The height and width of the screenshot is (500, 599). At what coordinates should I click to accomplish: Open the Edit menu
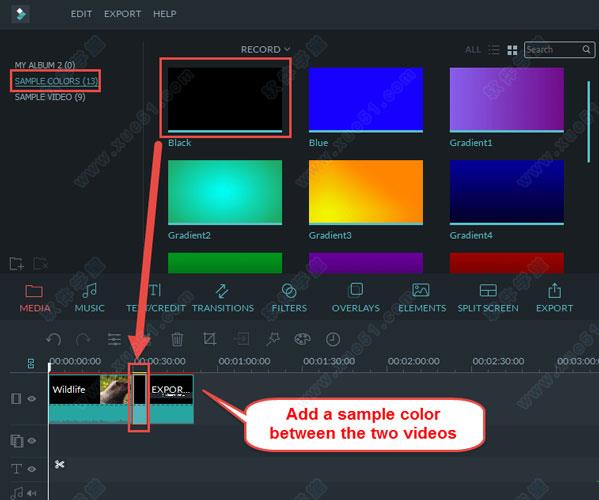tap(81, 14)
